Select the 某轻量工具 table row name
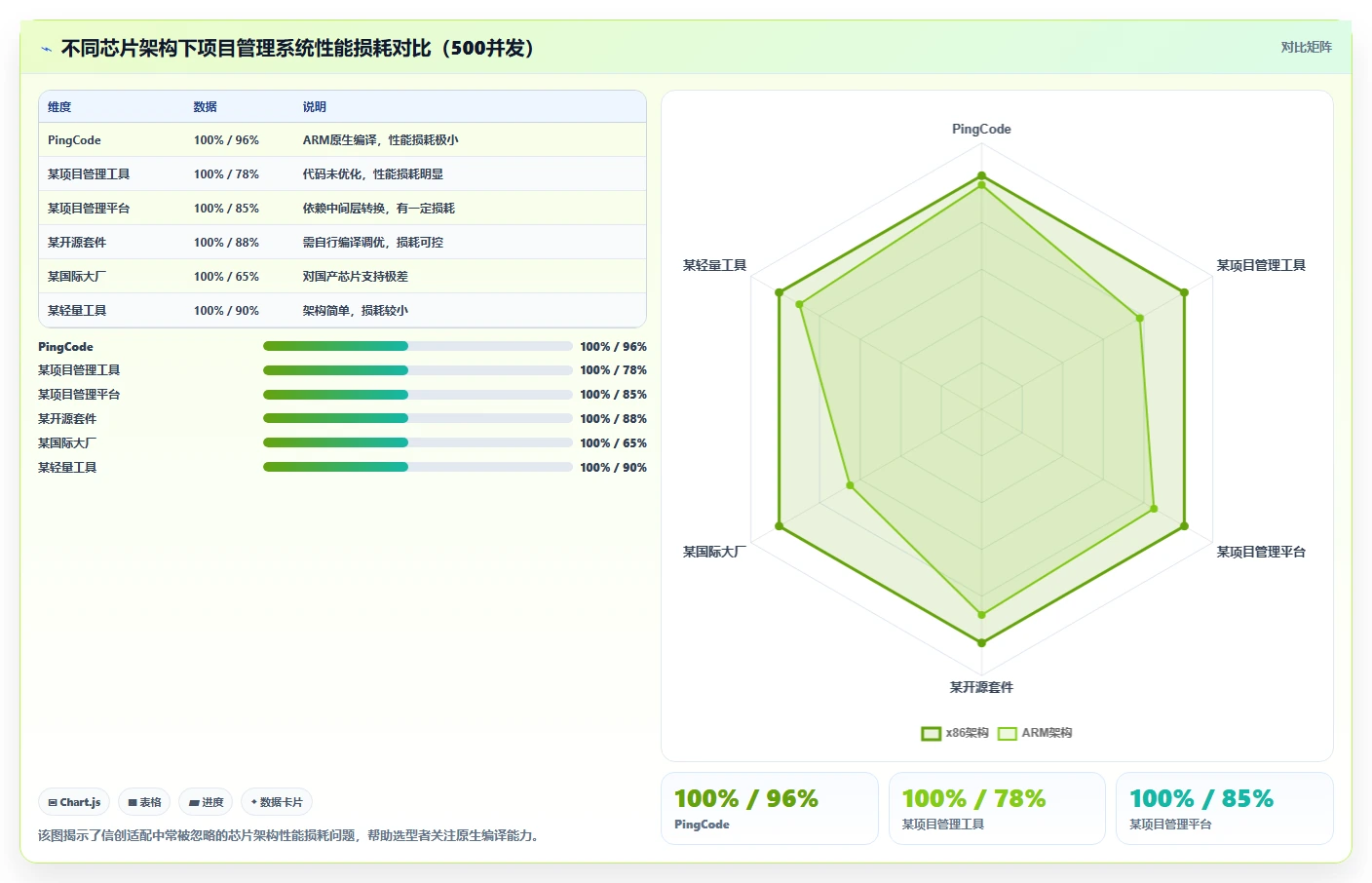This screenshot has width=1372, height=883. tap(77, 311)
